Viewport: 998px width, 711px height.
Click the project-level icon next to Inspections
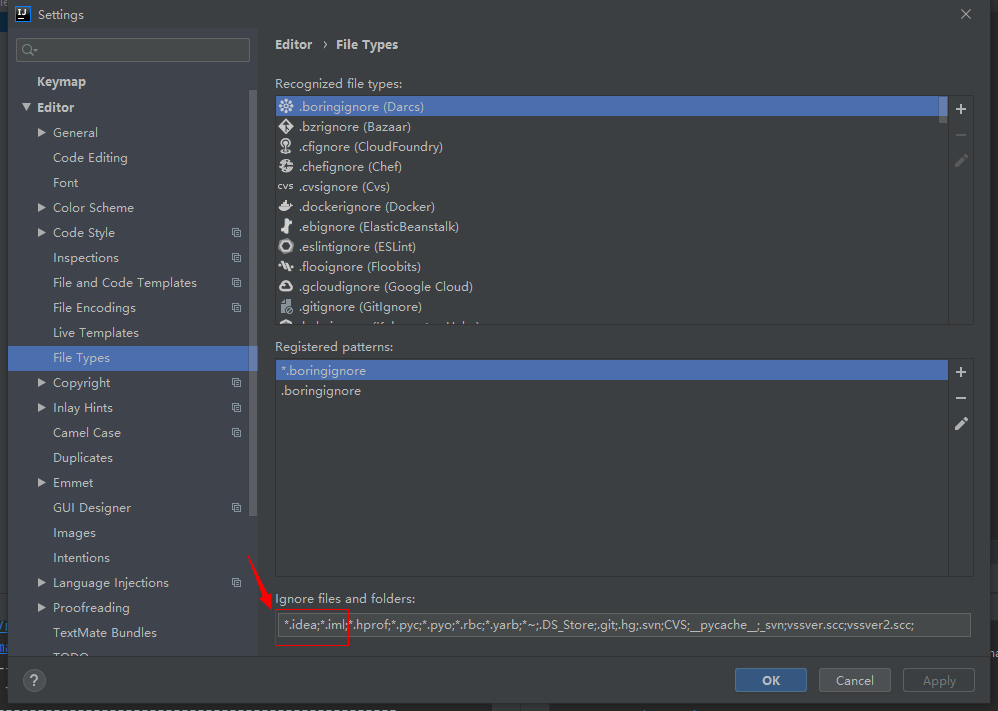pos(237,258)
